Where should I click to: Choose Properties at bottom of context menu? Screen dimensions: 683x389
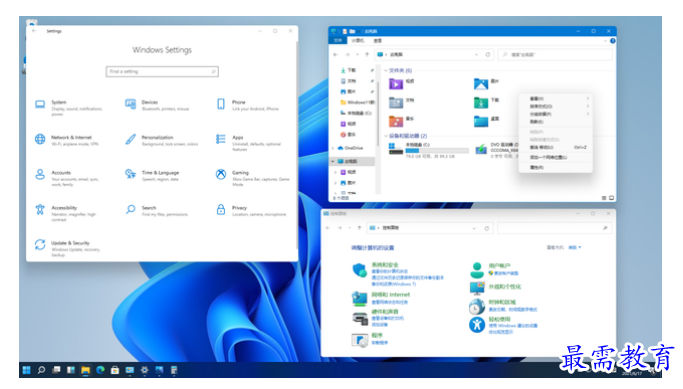555,167
